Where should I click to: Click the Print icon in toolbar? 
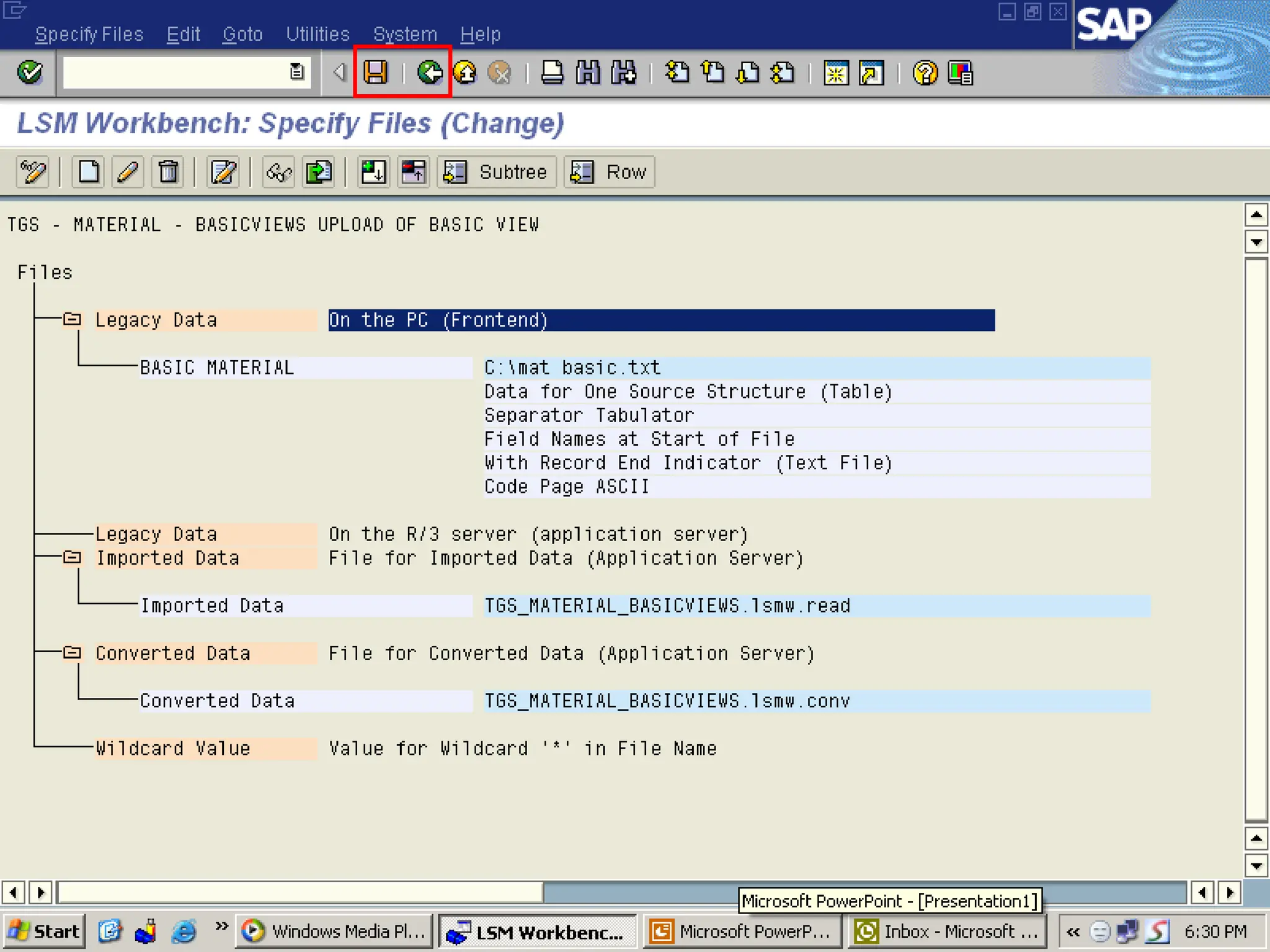tap(552, 73)
